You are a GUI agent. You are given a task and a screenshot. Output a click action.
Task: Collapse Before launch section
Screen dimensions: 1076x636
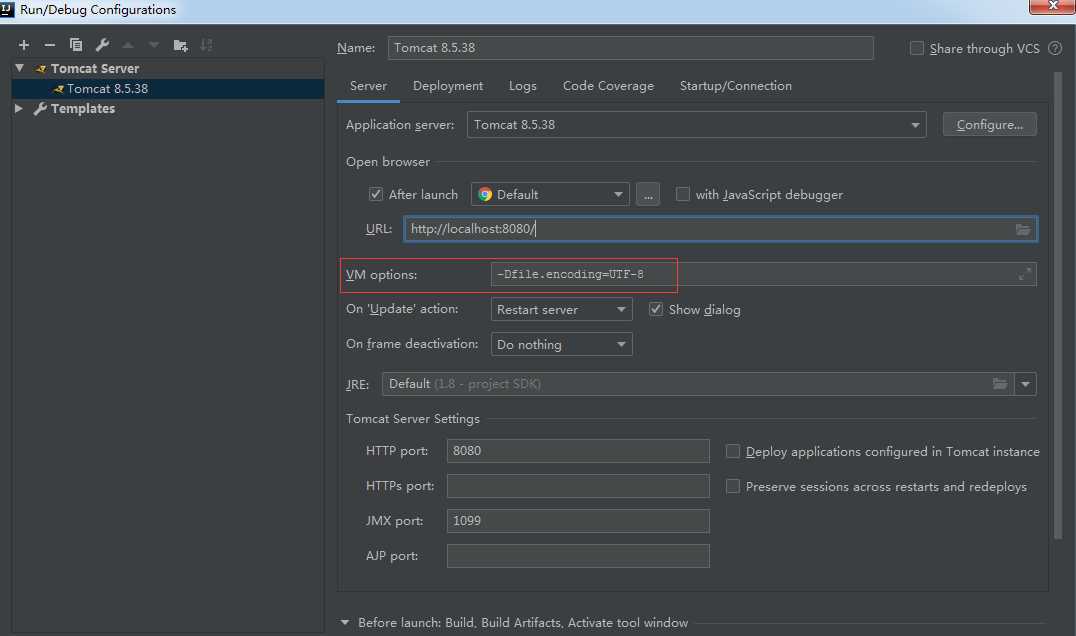[x=344, y=622]
